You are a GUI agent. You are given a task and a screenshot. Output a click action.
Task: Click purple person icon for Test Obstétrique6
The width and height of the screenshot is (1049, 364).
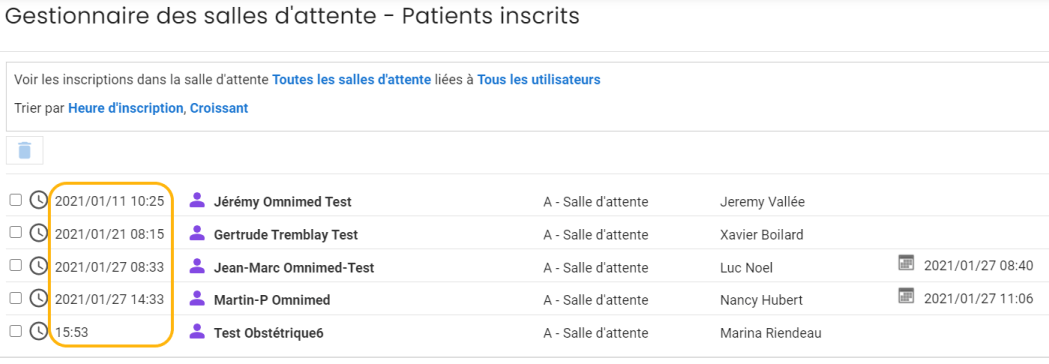point(197,331)
